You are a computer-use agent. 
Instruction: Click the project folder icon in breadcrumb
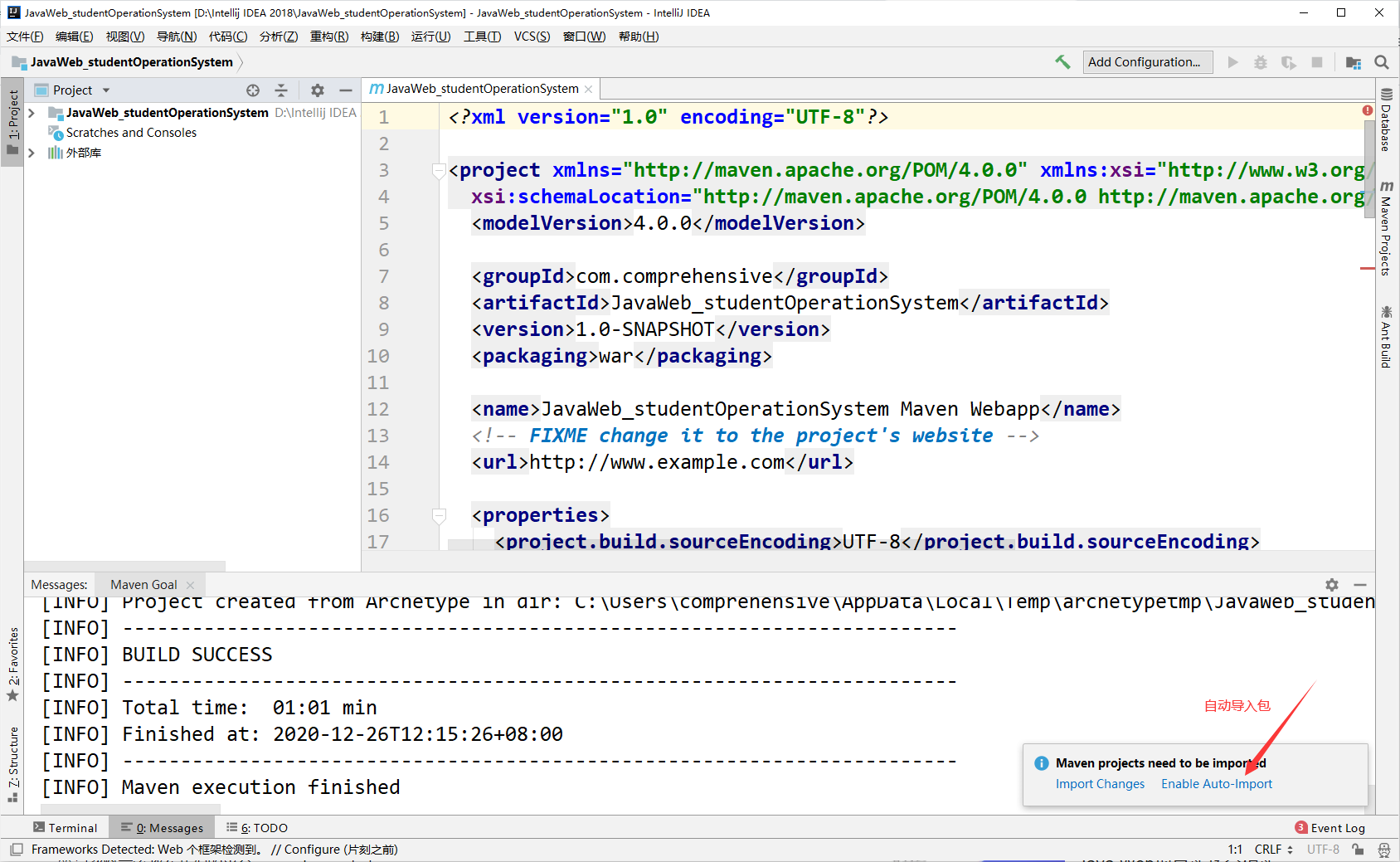pyautogui.click(x=19, y=62)
